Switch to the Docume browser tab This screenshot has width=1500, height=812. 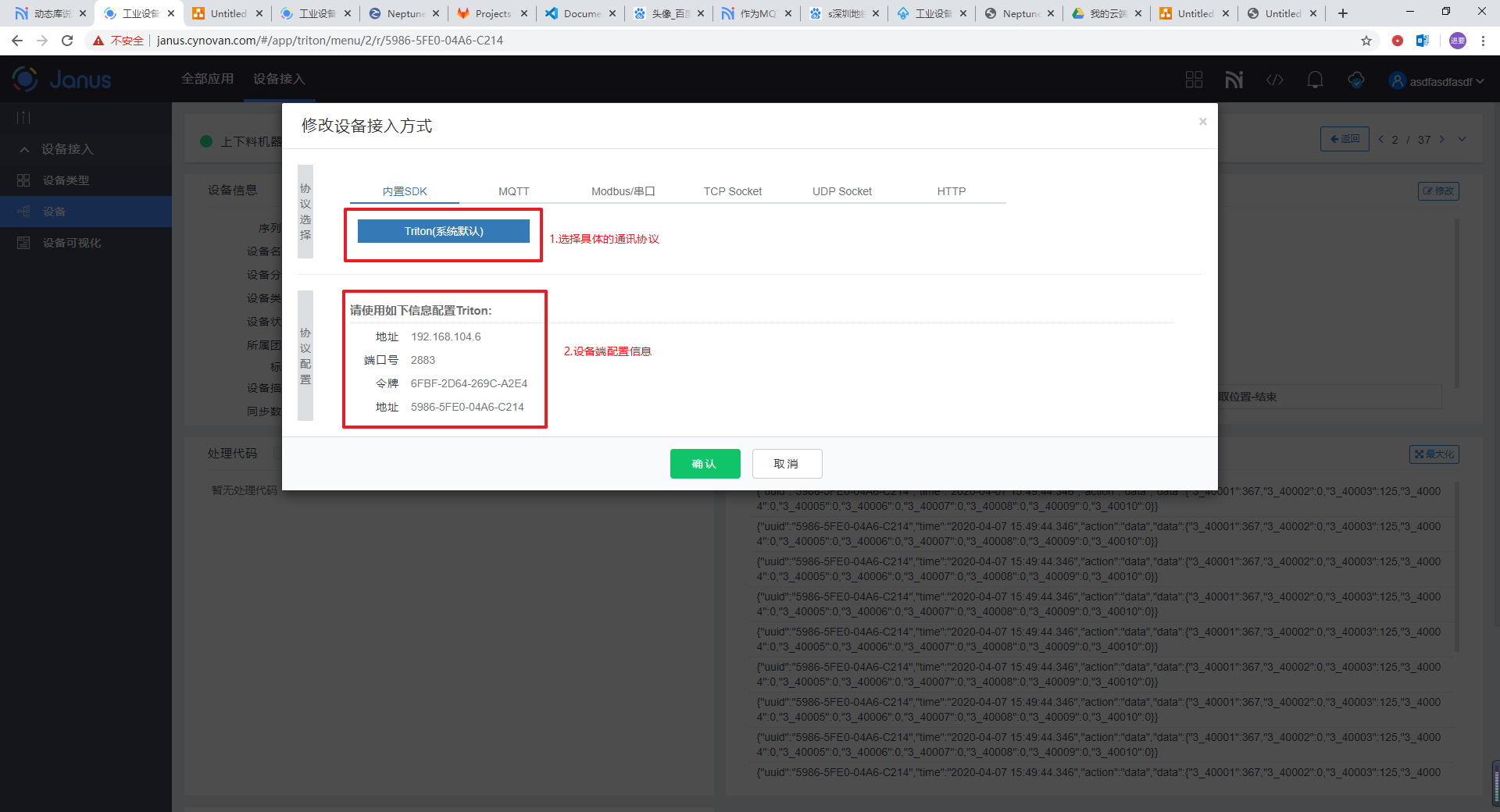click(580, 13)
